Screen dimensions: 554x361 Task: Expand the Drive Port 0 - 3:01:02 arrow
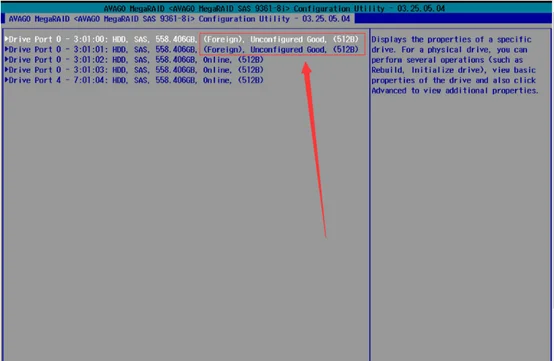click(6, 60)
